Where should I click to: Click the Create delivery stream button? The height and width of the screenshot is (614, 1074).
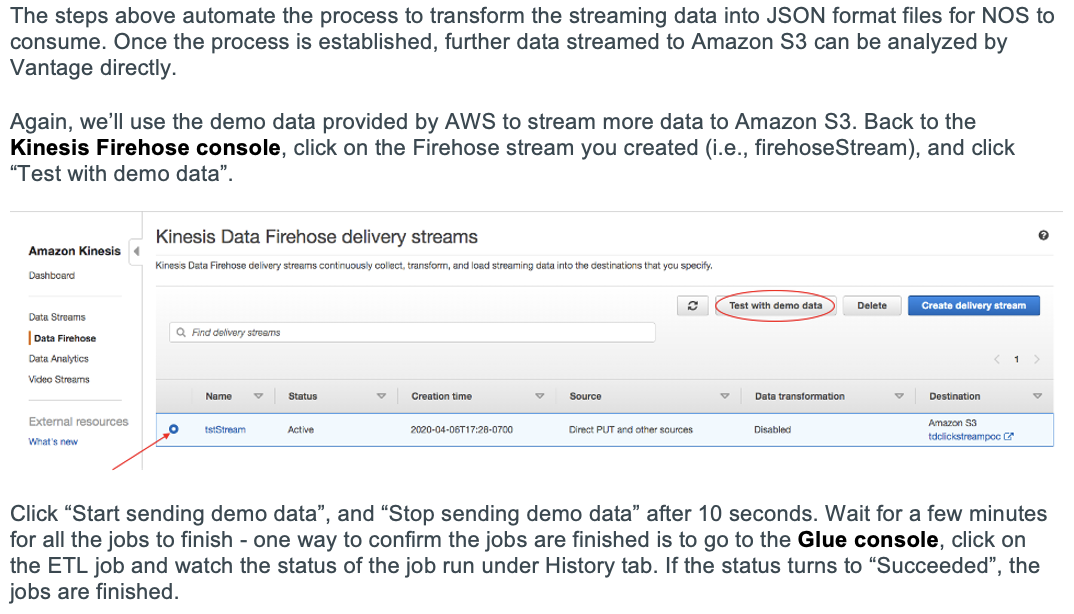(973, 306)
